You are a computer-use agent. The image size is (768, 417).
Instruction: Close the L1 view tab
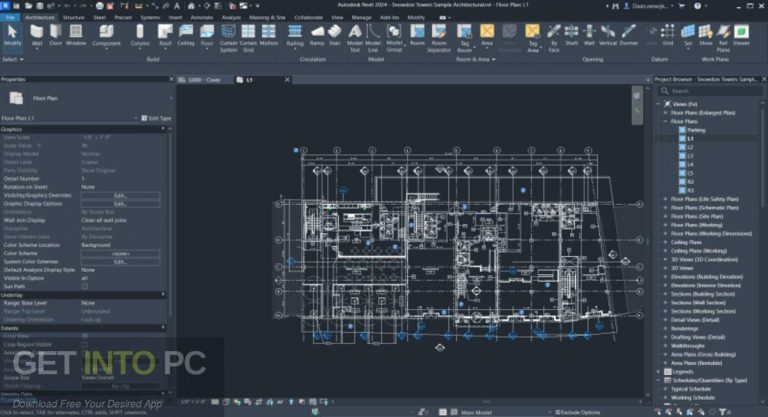(287, 79)
